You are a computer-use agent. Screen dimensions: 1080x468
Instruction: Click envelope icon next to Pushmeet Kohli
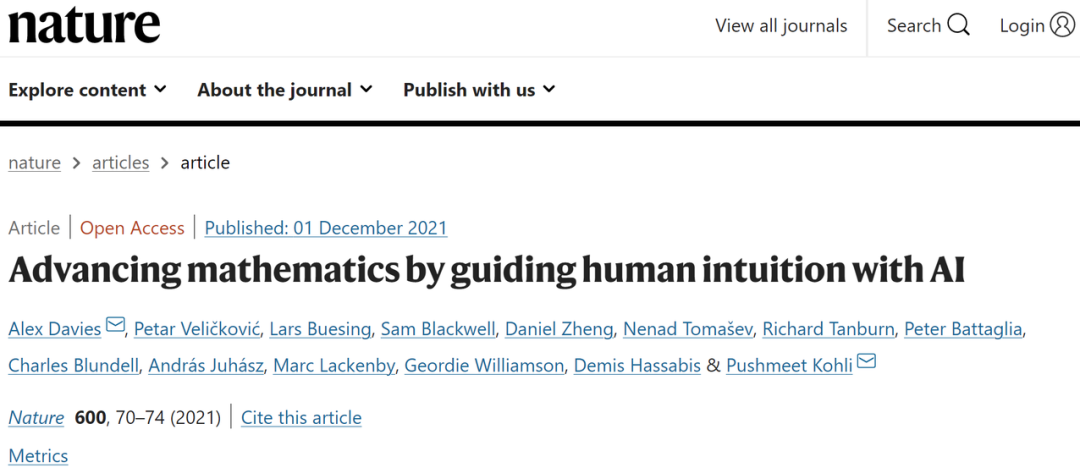[x=866, y=362]
